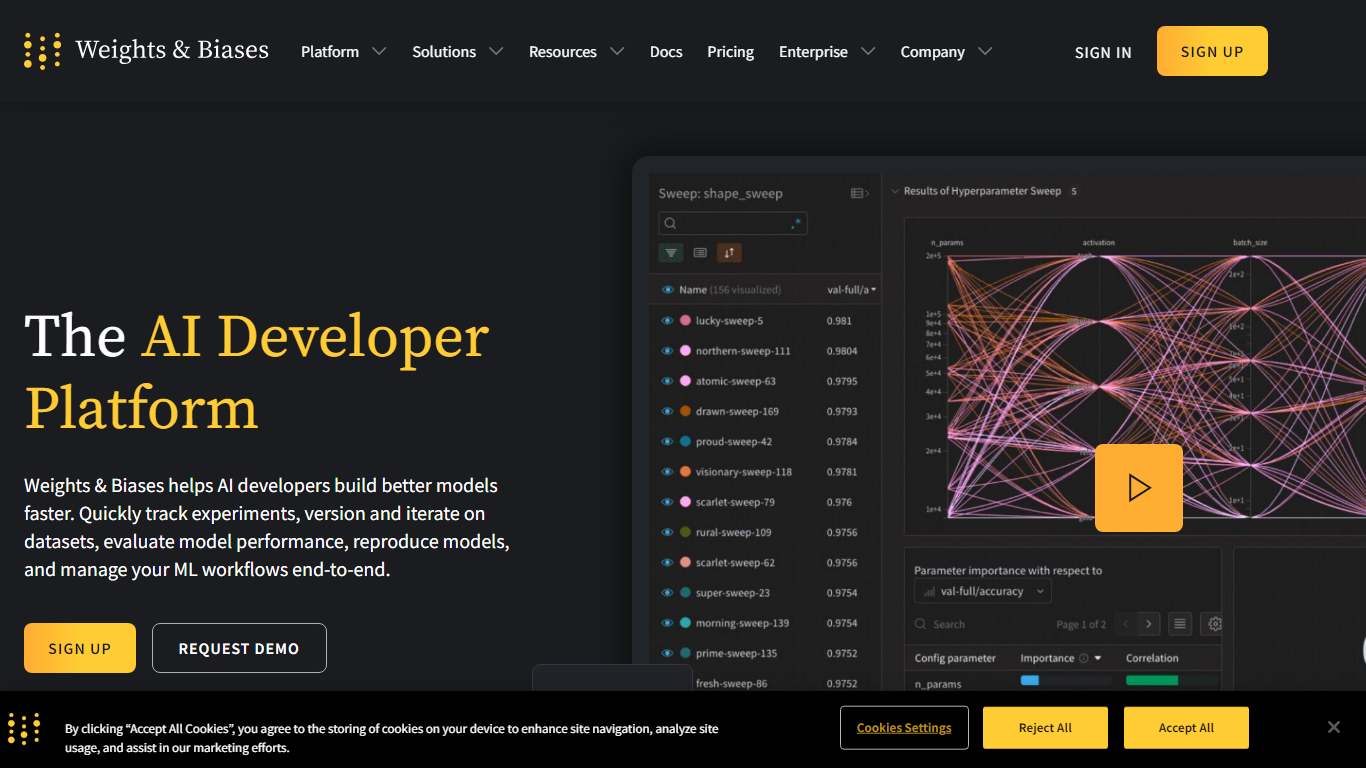Click the northern-sweep-111 color dot
The width and height of the screenshot is (1366, 768).
(685, 351)
